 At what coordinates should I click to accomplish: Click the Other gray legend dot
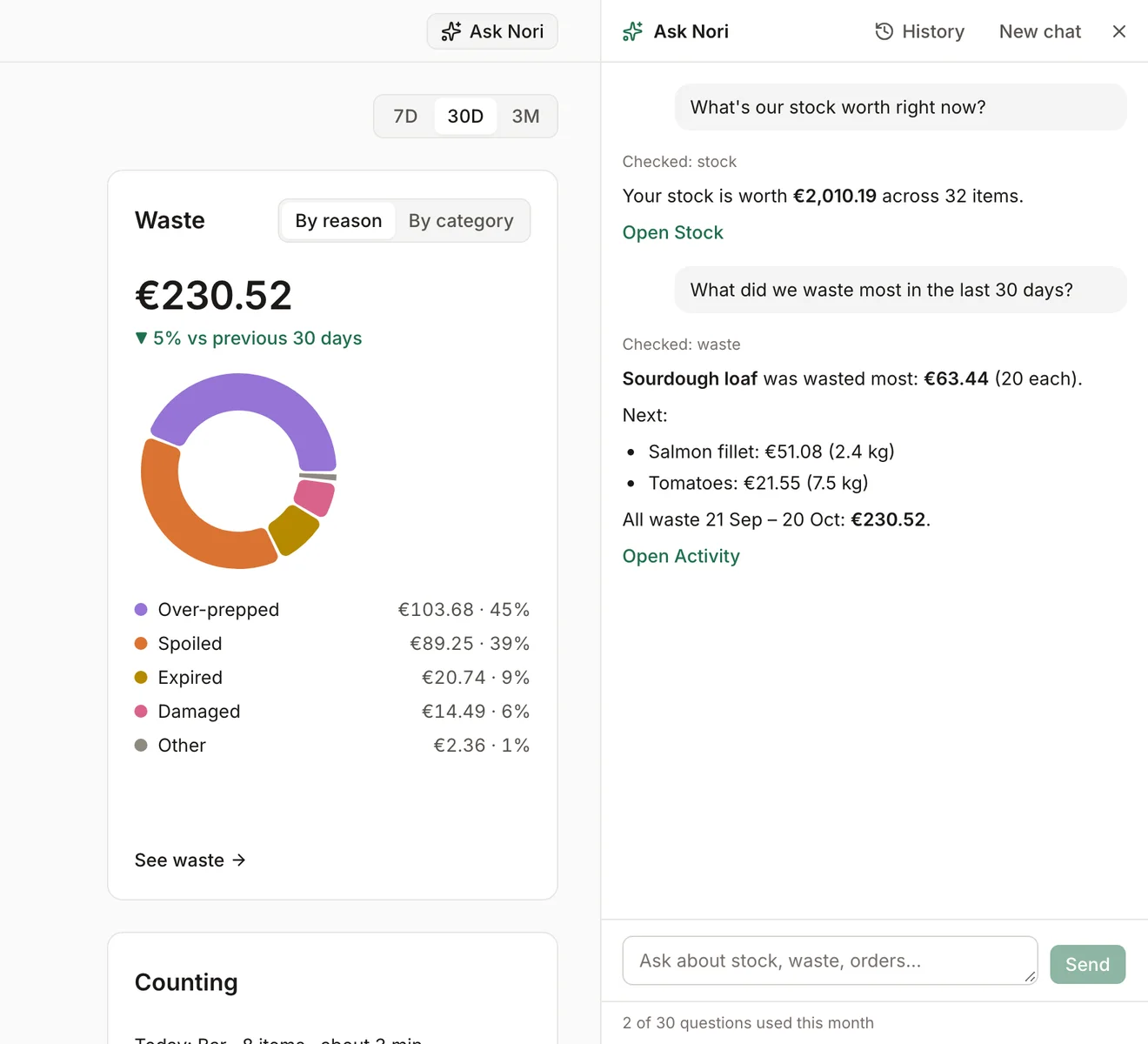pos(141,745)
